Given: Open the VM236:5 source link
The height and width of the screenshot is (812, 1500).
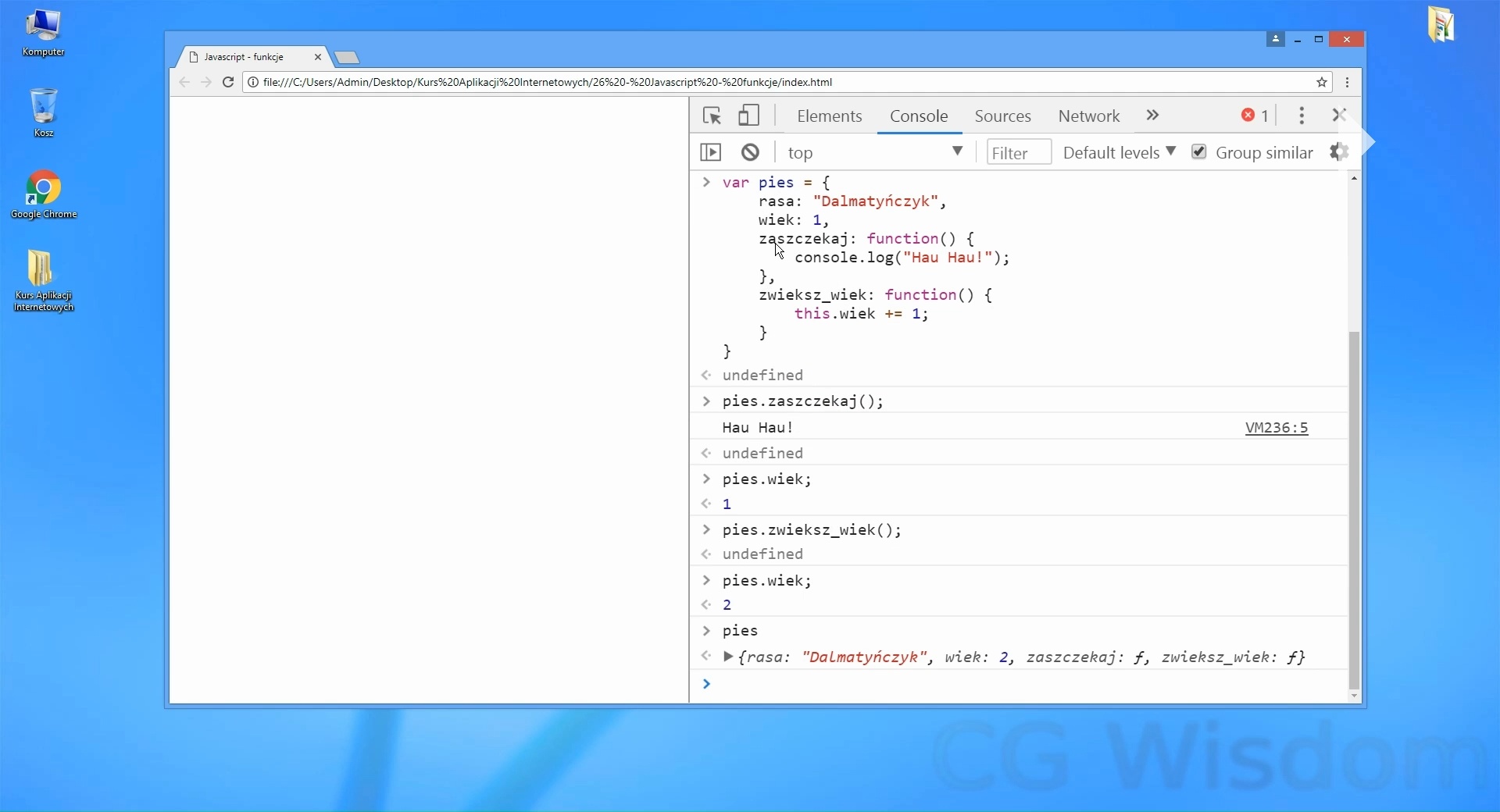Looking at the screenshot, I should 1275,428.
